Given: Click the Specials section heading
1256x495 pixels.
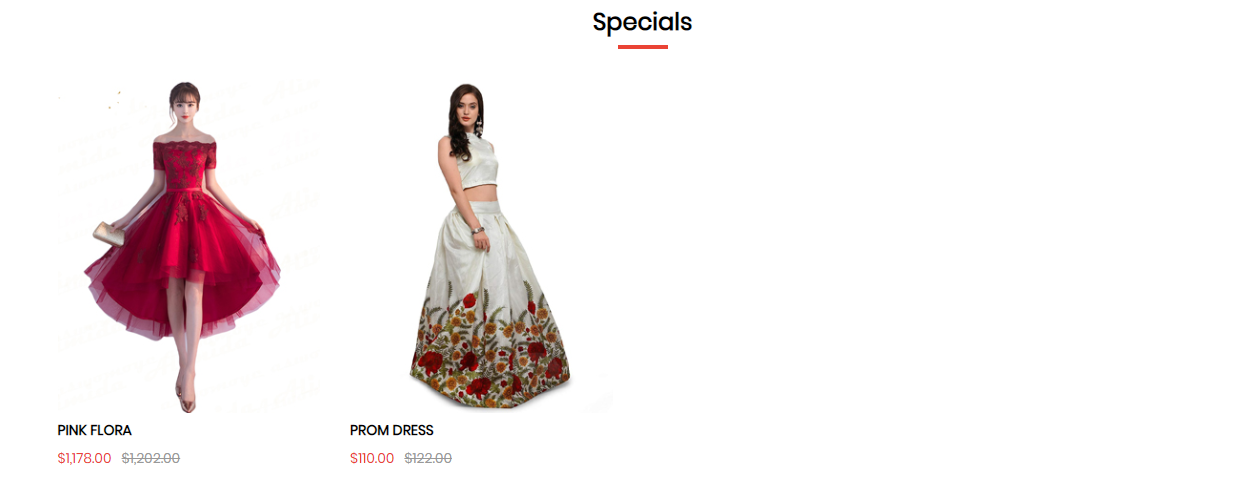Looking at the screenshot, I should tap(642, 22).
